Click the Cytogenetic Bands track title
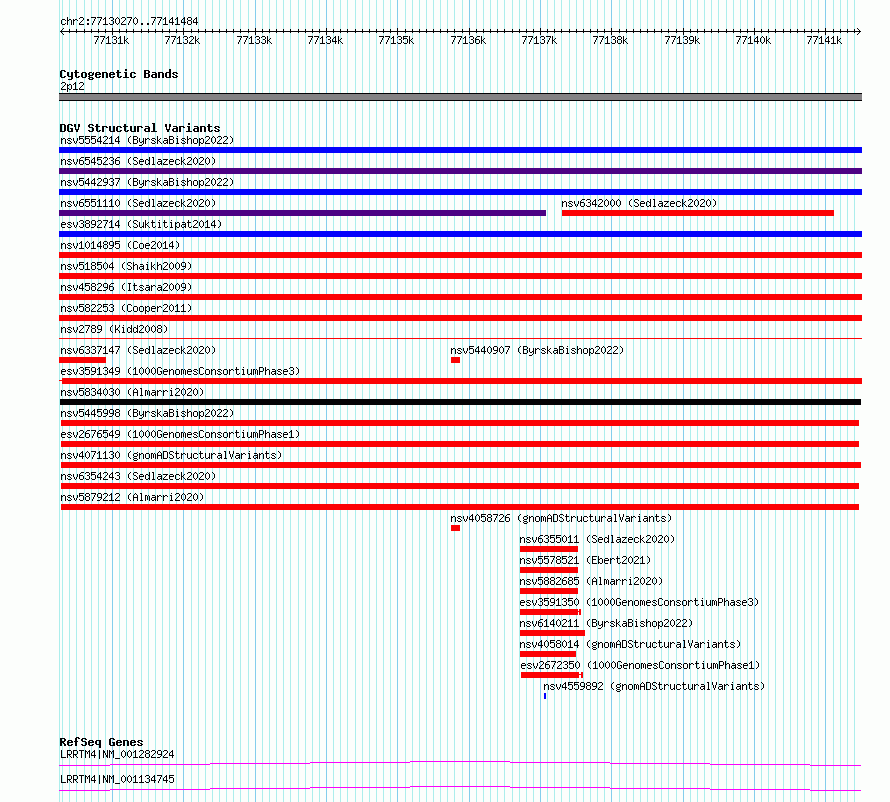The width and height of the screenshot is (890, 802). pos(119,74)
